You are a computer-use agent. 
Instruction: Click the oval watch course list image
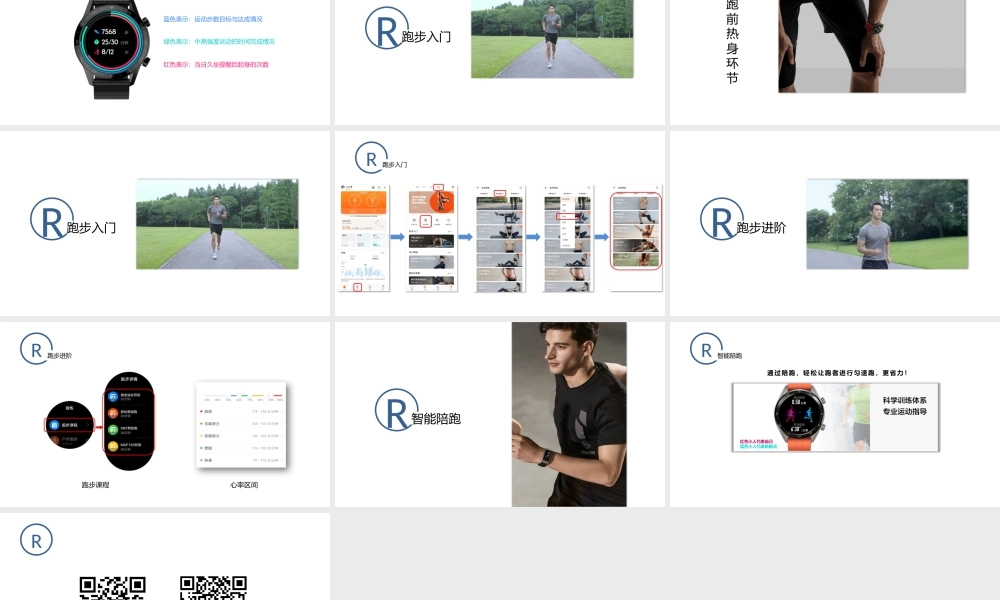coord(129,422)
